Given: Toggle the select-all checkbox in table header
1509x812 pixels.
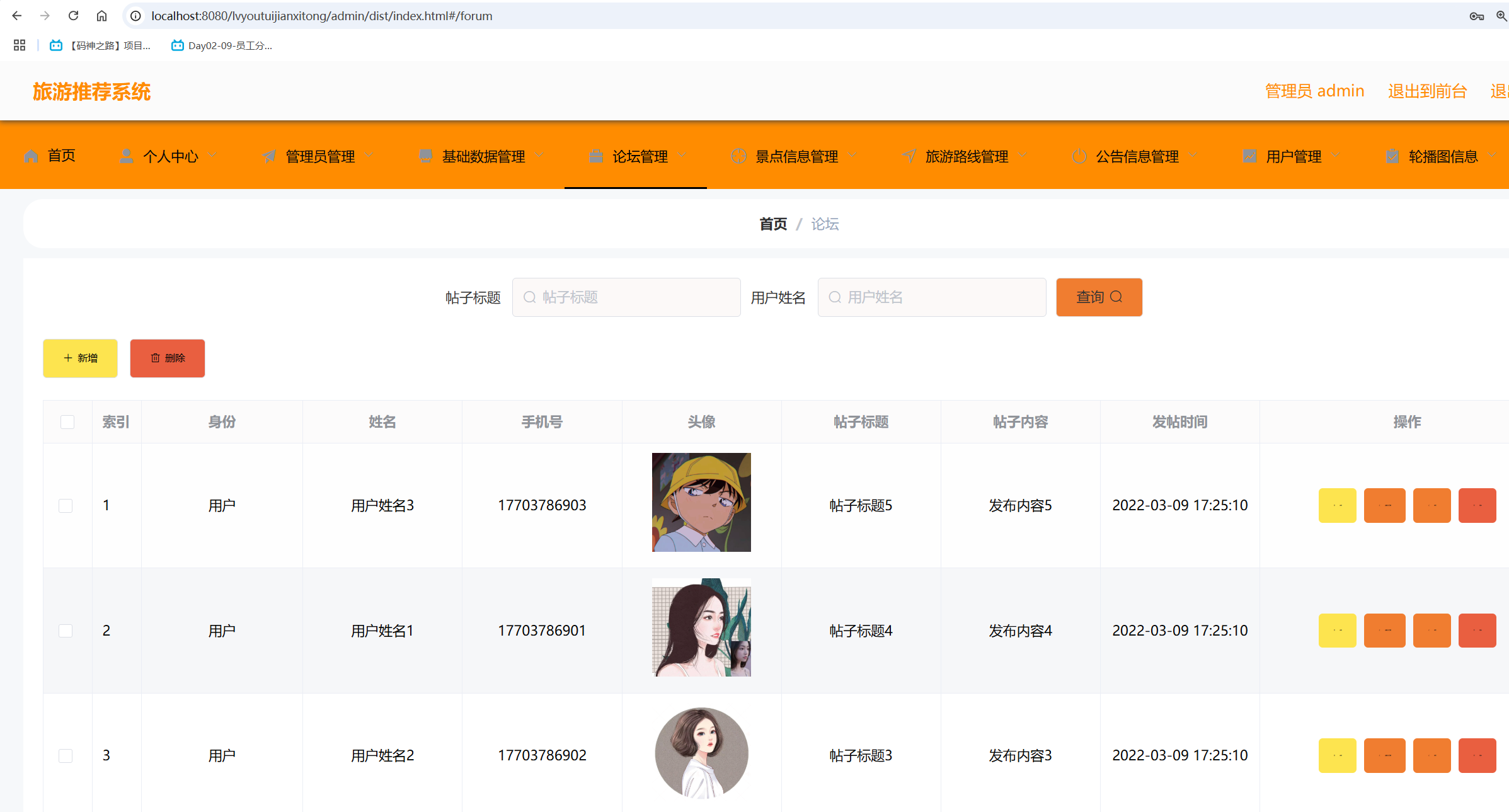Looking at the screenshot, I should point(67,422).
